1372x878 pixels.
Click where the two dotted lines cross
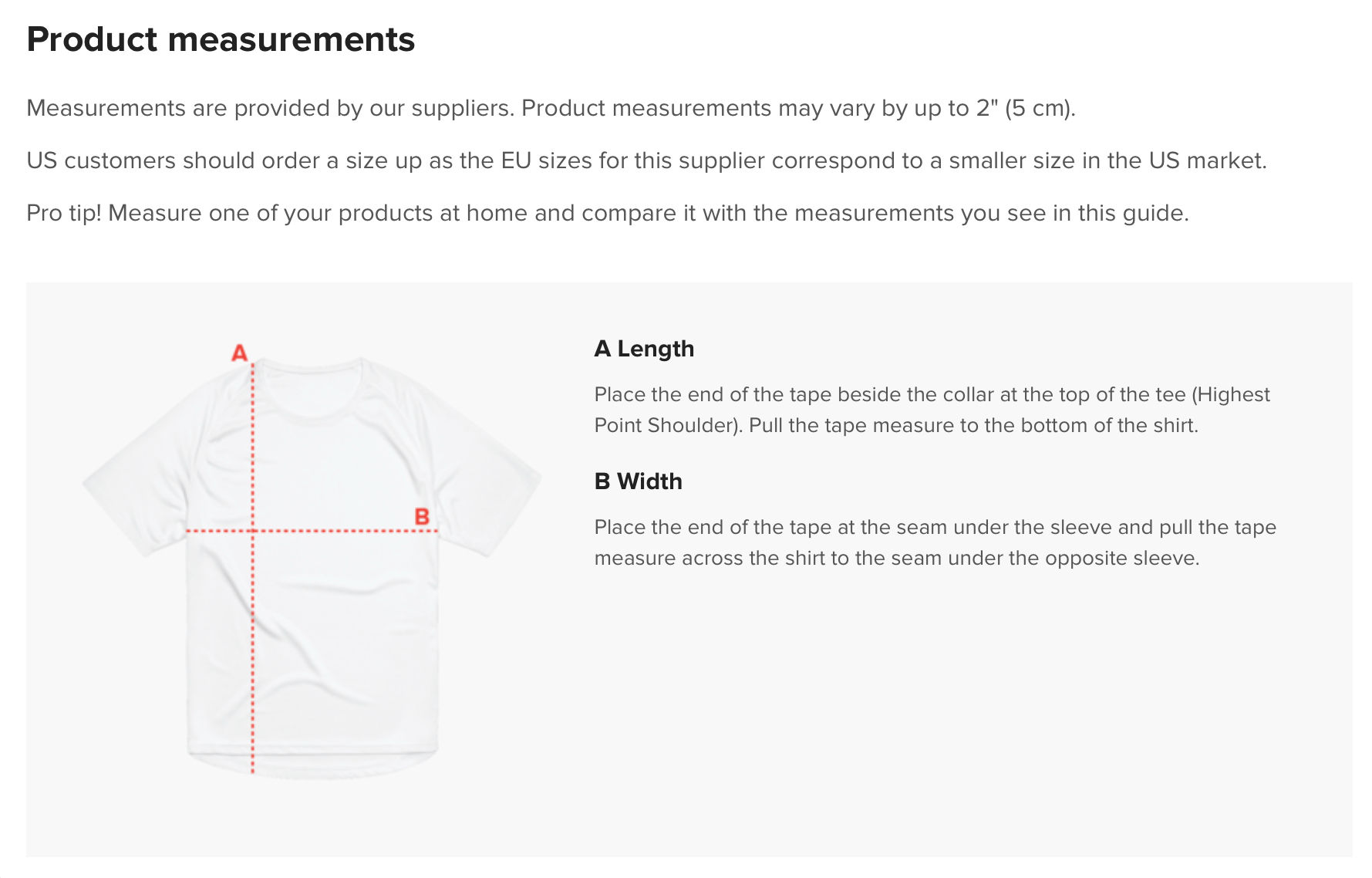click(x=252, y=531)
